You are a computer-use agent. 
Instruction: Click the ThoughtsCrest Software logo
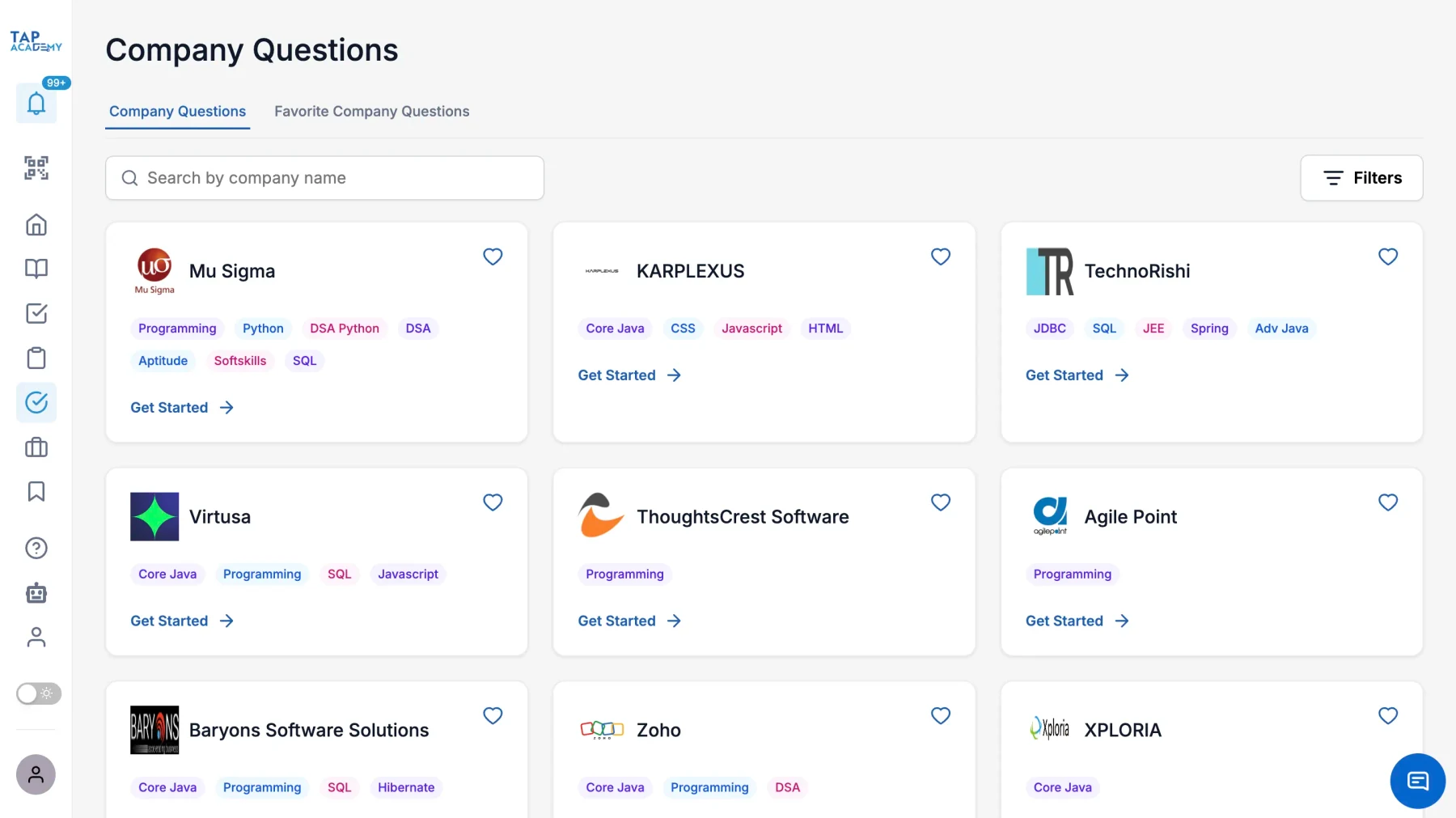pyautogui.click(x=602, y=517)
